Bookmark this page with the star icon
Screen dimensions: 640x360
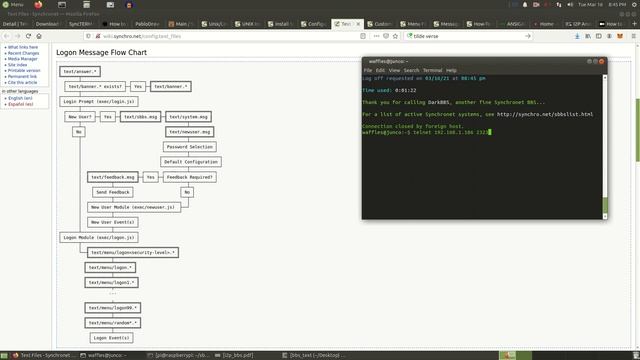click(x=395, y=36)
